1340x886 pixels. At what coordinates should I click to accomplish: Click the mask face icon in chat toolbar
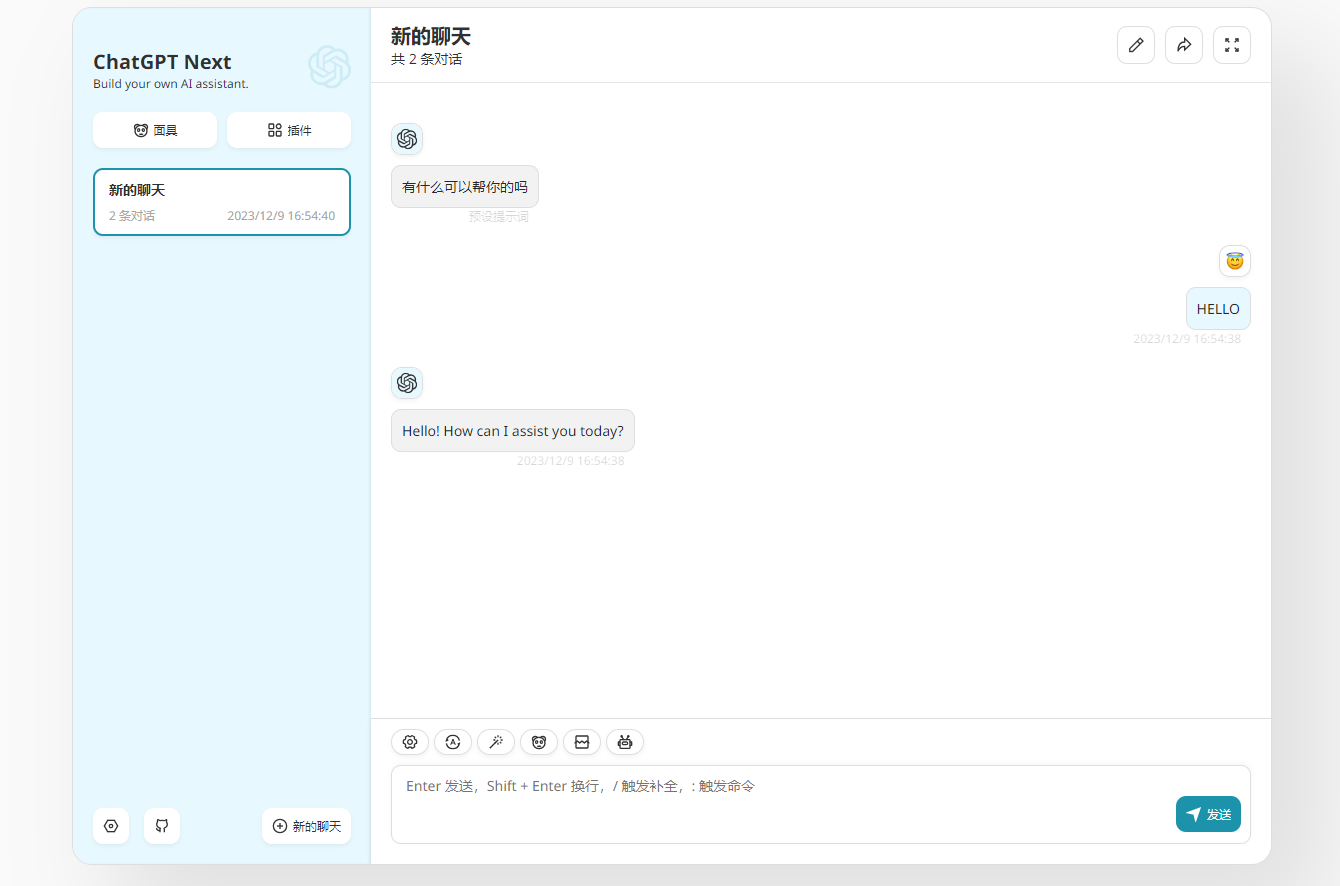click(539, 742)
